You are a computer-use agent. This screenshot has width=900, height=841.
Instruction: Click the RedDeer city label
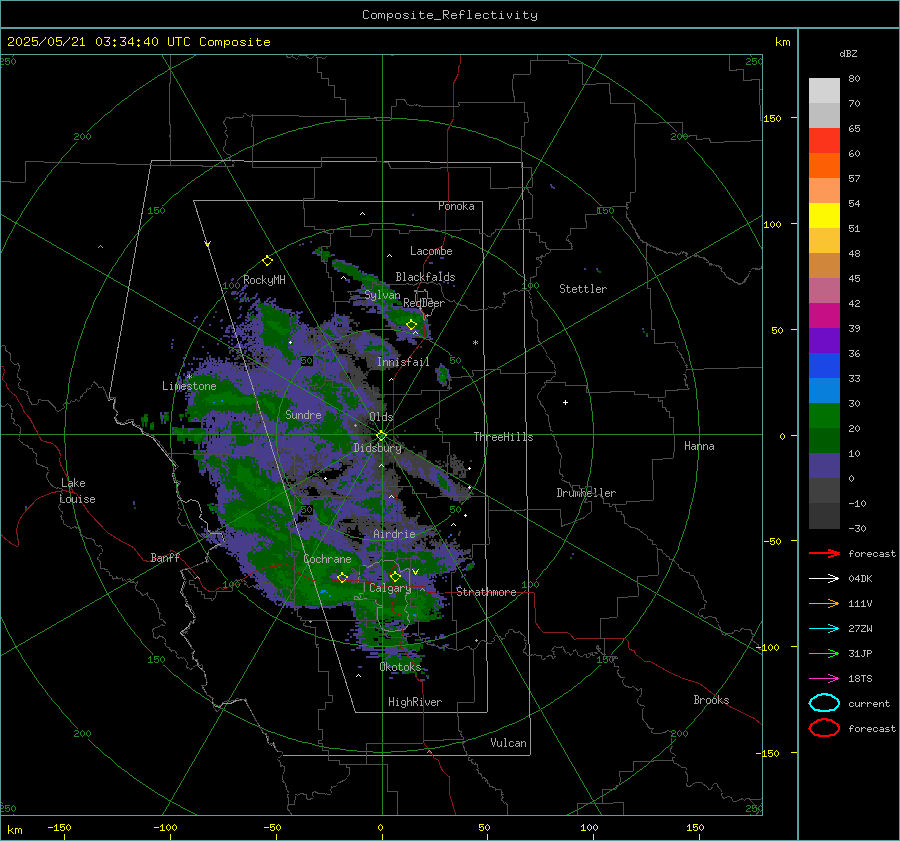pos(424,303)
